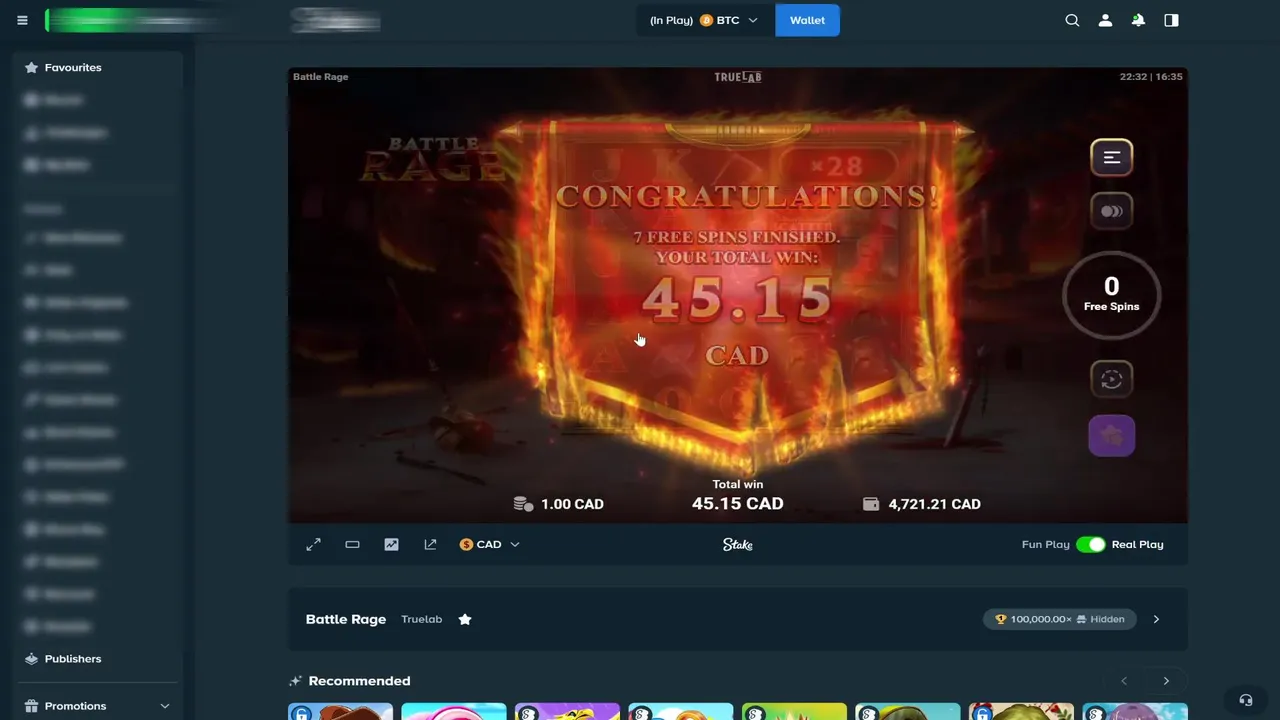Click the TRUELAB logo in game header
This screenshot has width=1280, height=720.
pos(738,77)
